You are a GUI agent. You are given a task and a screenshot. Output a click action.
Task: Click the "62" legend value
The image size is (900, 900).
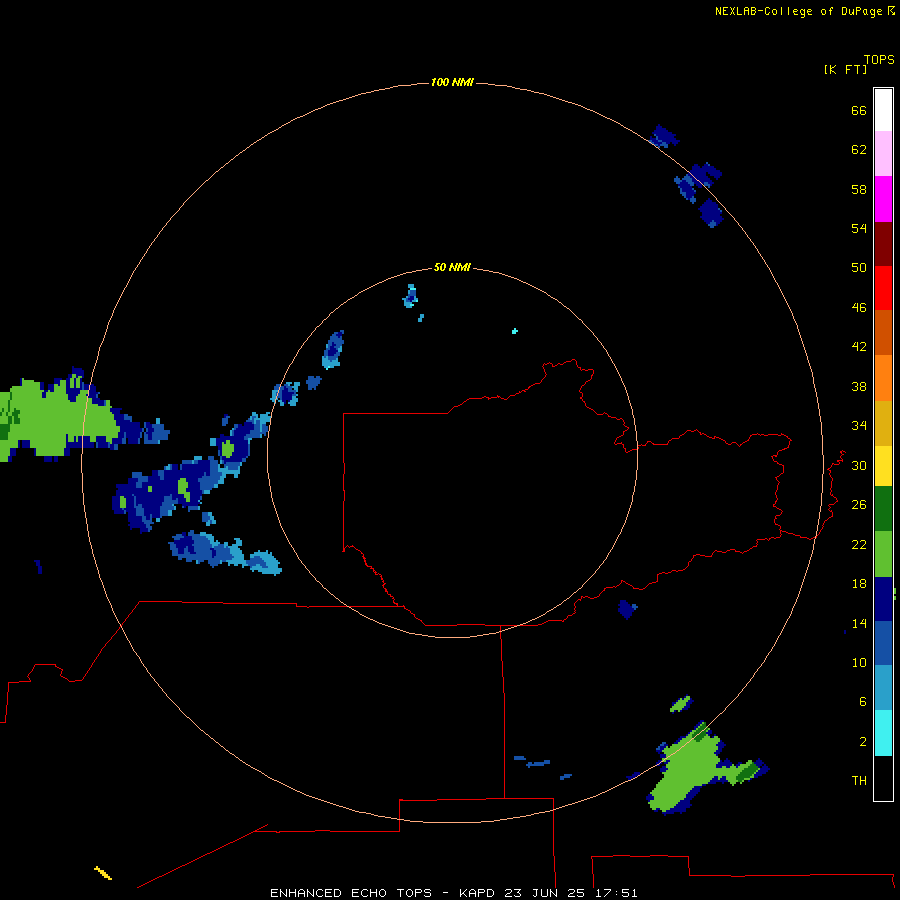[x=859, y=150]
